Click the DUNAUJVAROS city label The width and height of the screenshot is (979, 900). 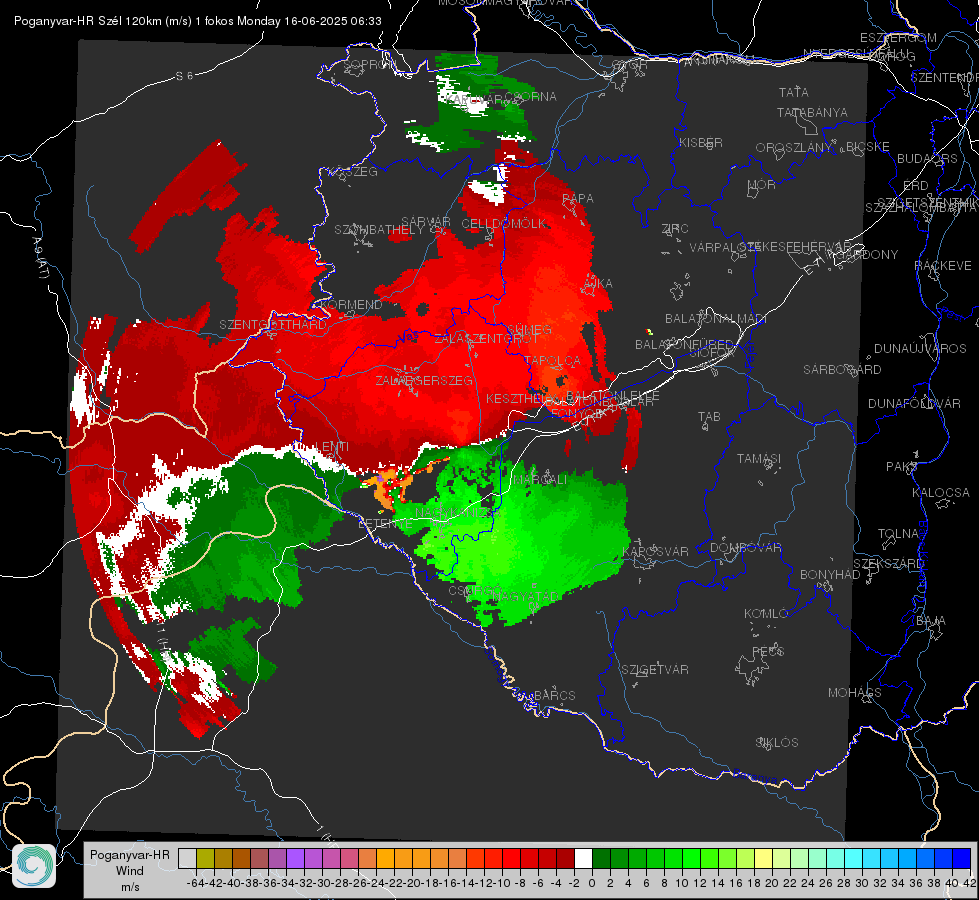[x=920, y=349]
